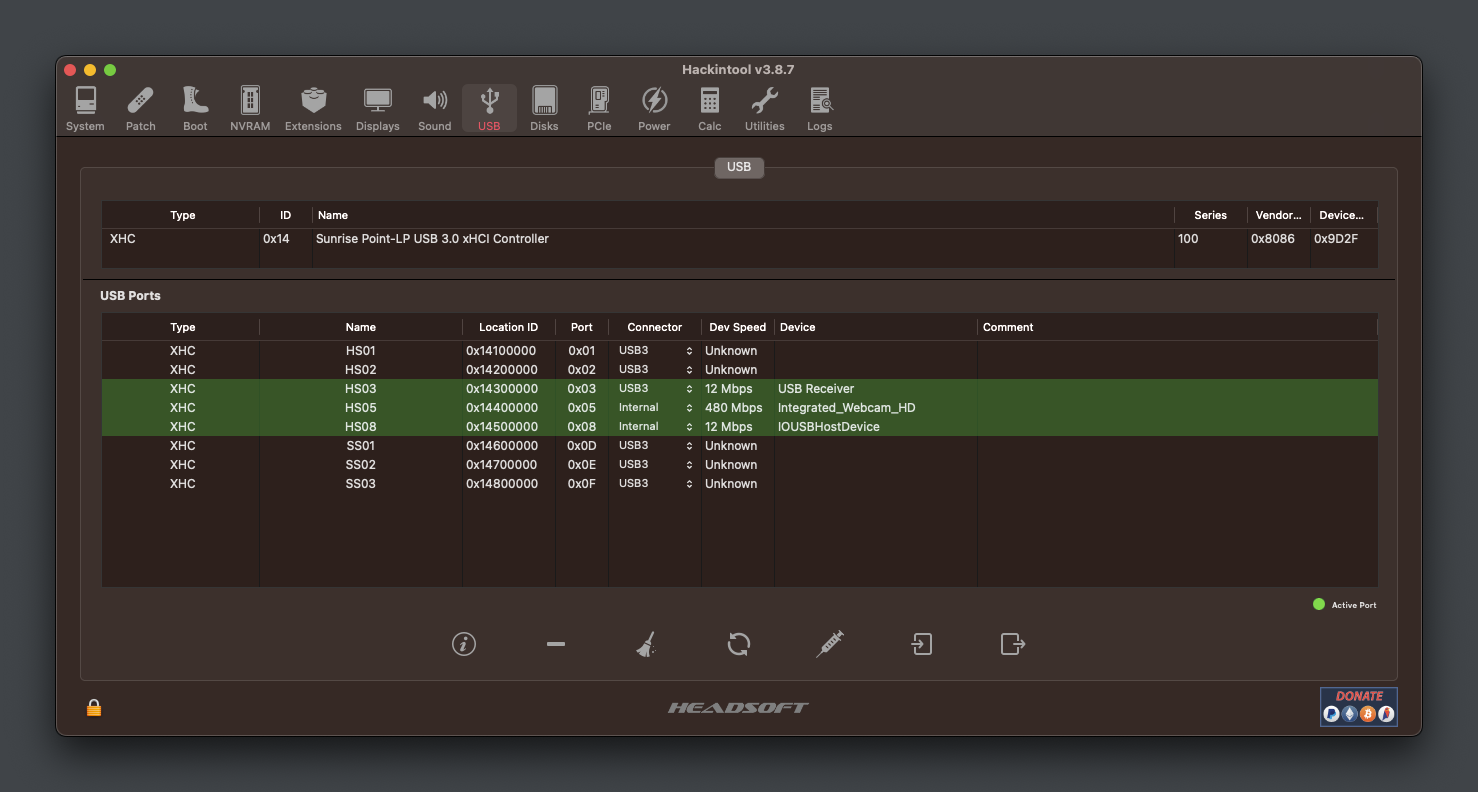
Task: Click the Headsoft logo
Action: coord(738,708)
